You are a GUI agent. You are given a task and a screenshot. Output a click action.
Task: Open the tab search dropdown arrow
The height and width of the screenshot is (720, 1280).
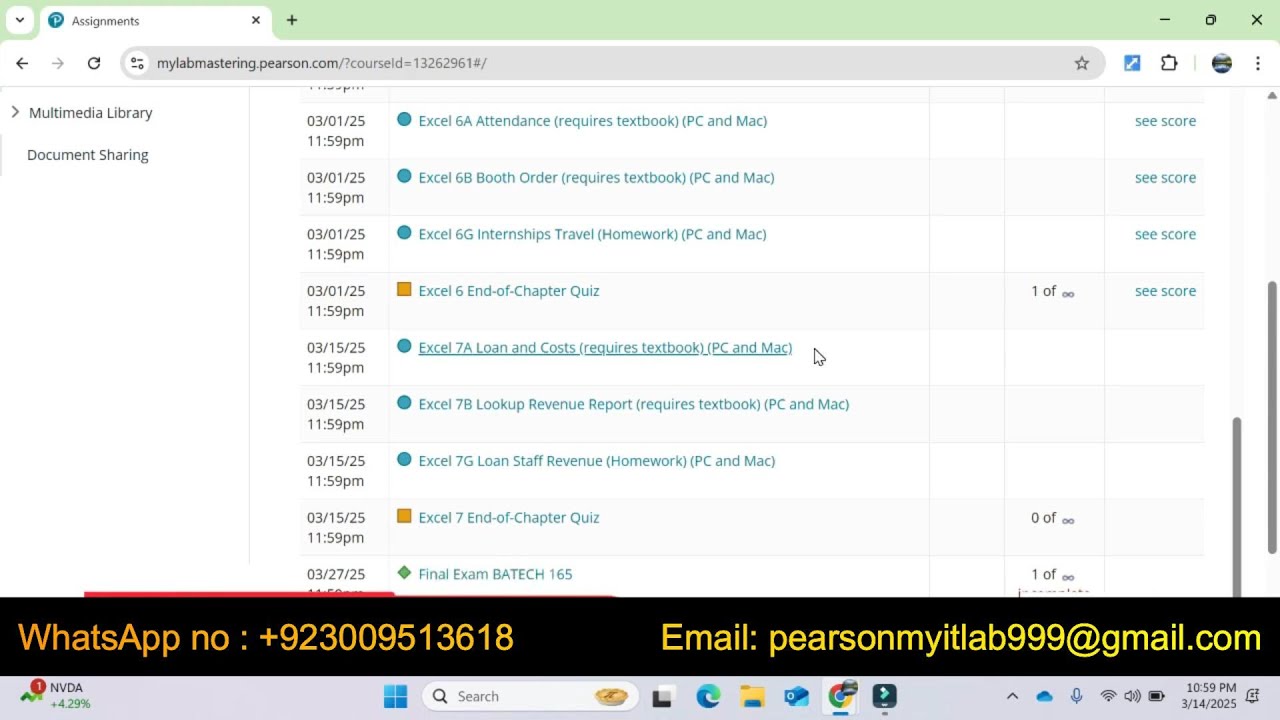(19, 20)
